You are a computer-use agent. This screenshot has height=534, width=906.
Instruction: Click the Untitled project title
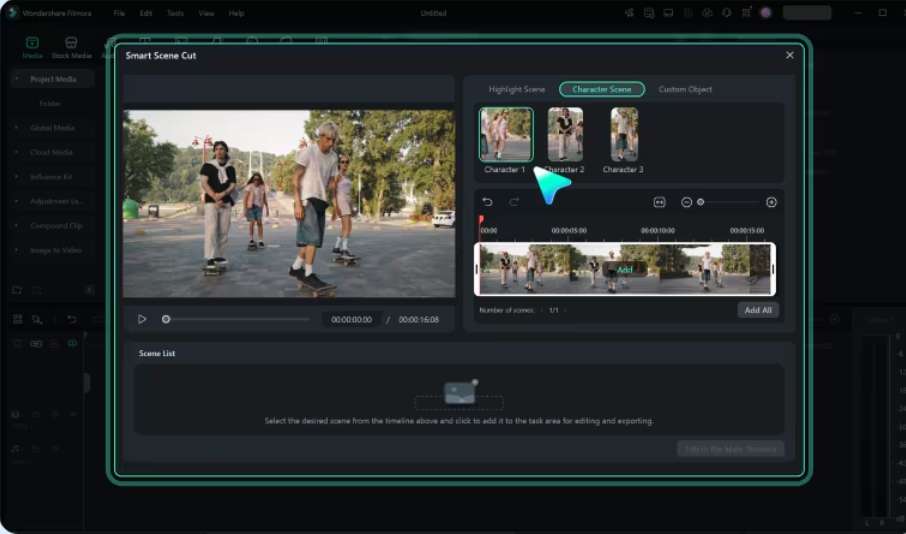point(433,13)
